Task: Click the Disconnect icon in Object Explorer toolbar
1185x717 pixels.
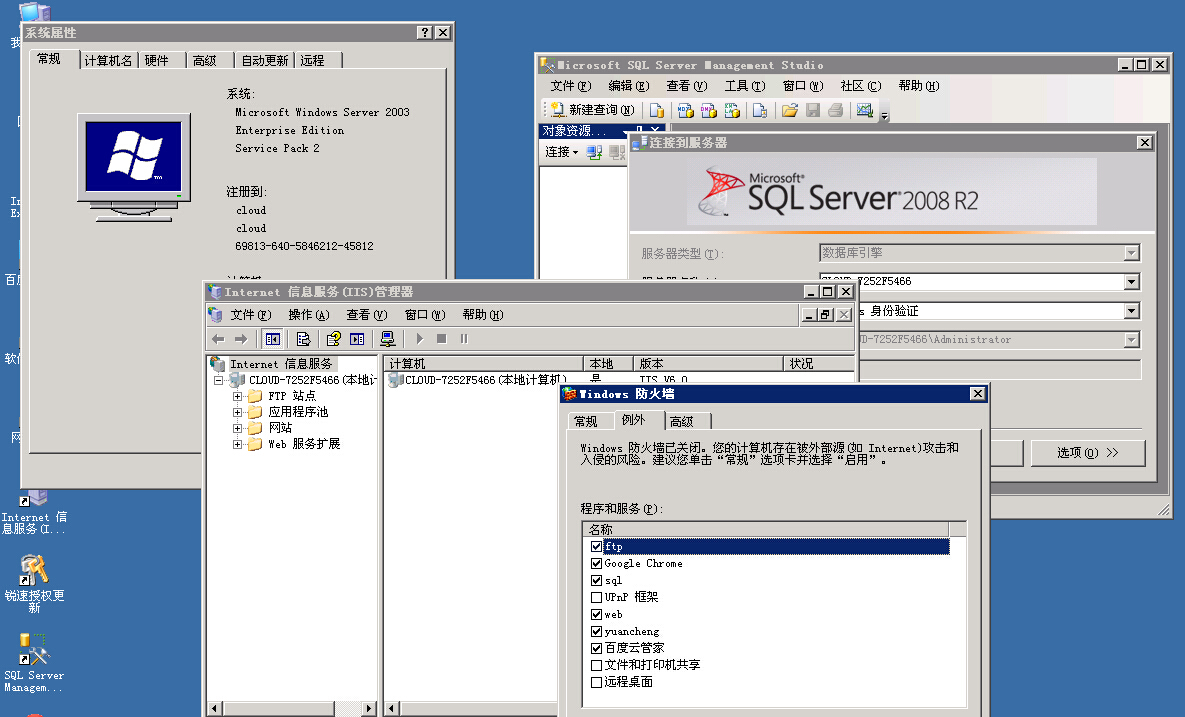Action: tap(617, 153)
